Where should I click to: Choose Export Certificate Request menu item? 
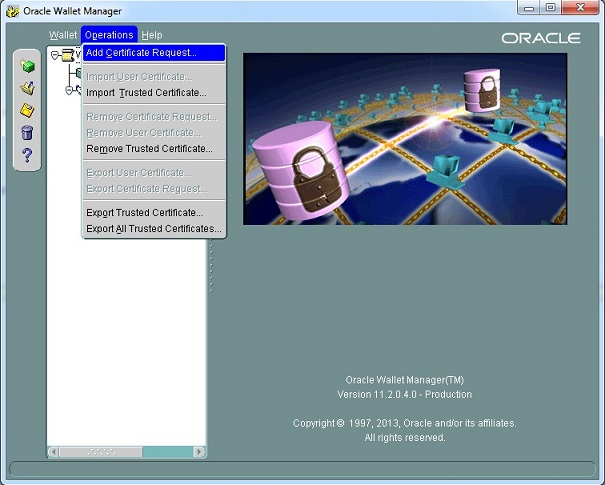tap(154, 189)
